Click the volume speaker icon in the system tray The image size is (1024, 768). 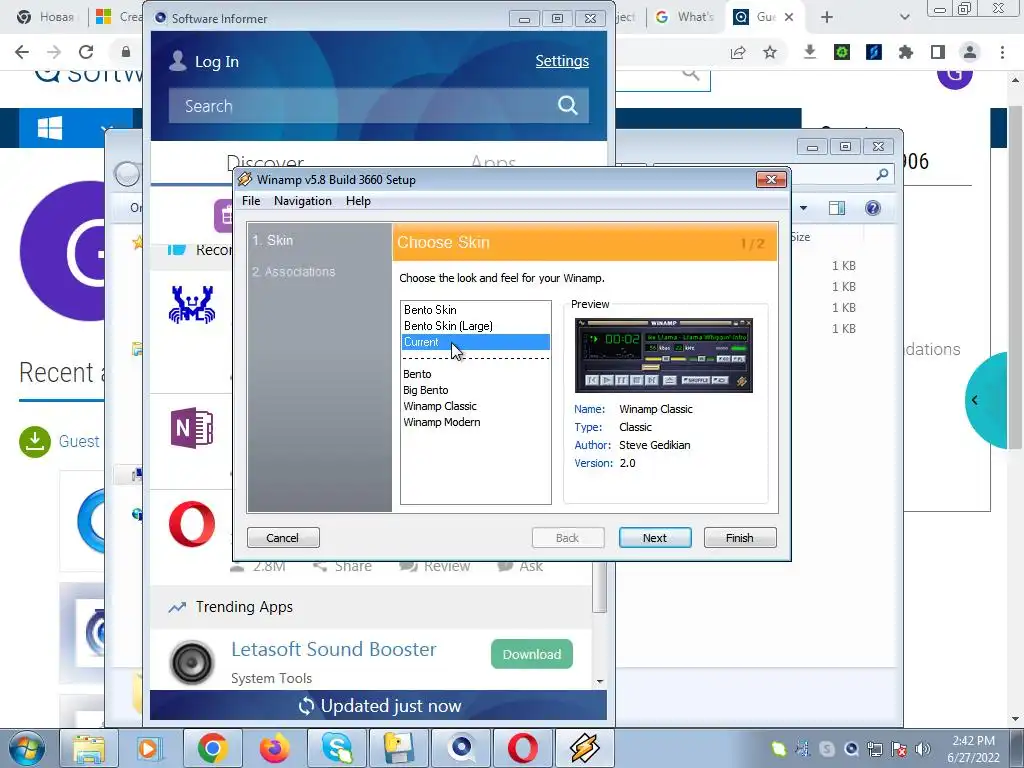pyautogui.click(x=923, y=749)
